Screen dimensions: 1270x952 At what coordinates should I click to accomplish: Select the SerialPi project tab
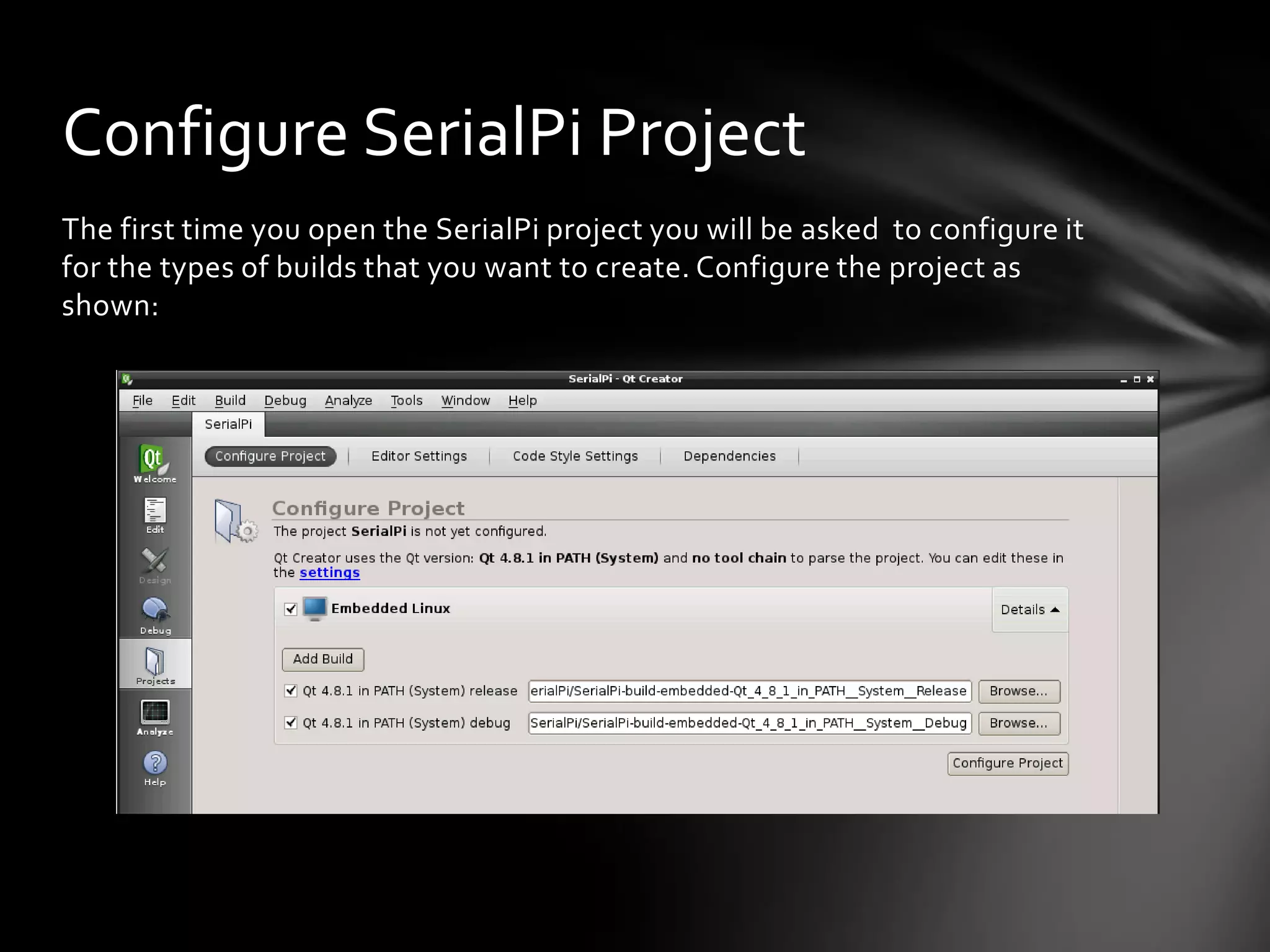click(228, 425)
